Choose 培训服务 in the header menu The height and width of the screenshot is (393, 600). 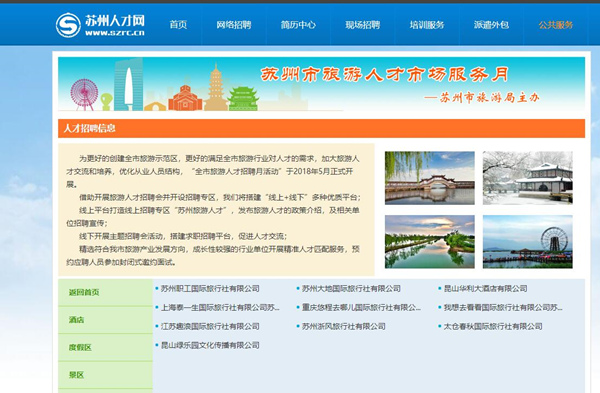[427, 25]
